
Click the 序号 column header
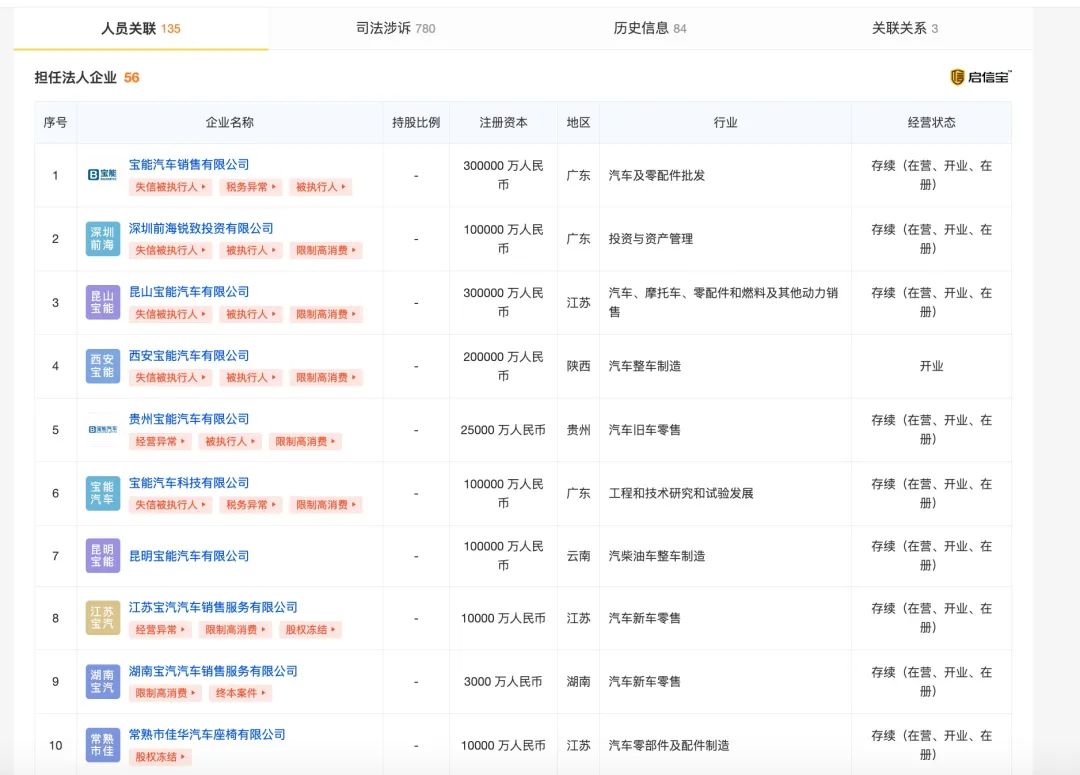pyautogui.click(x=55, y=123)
